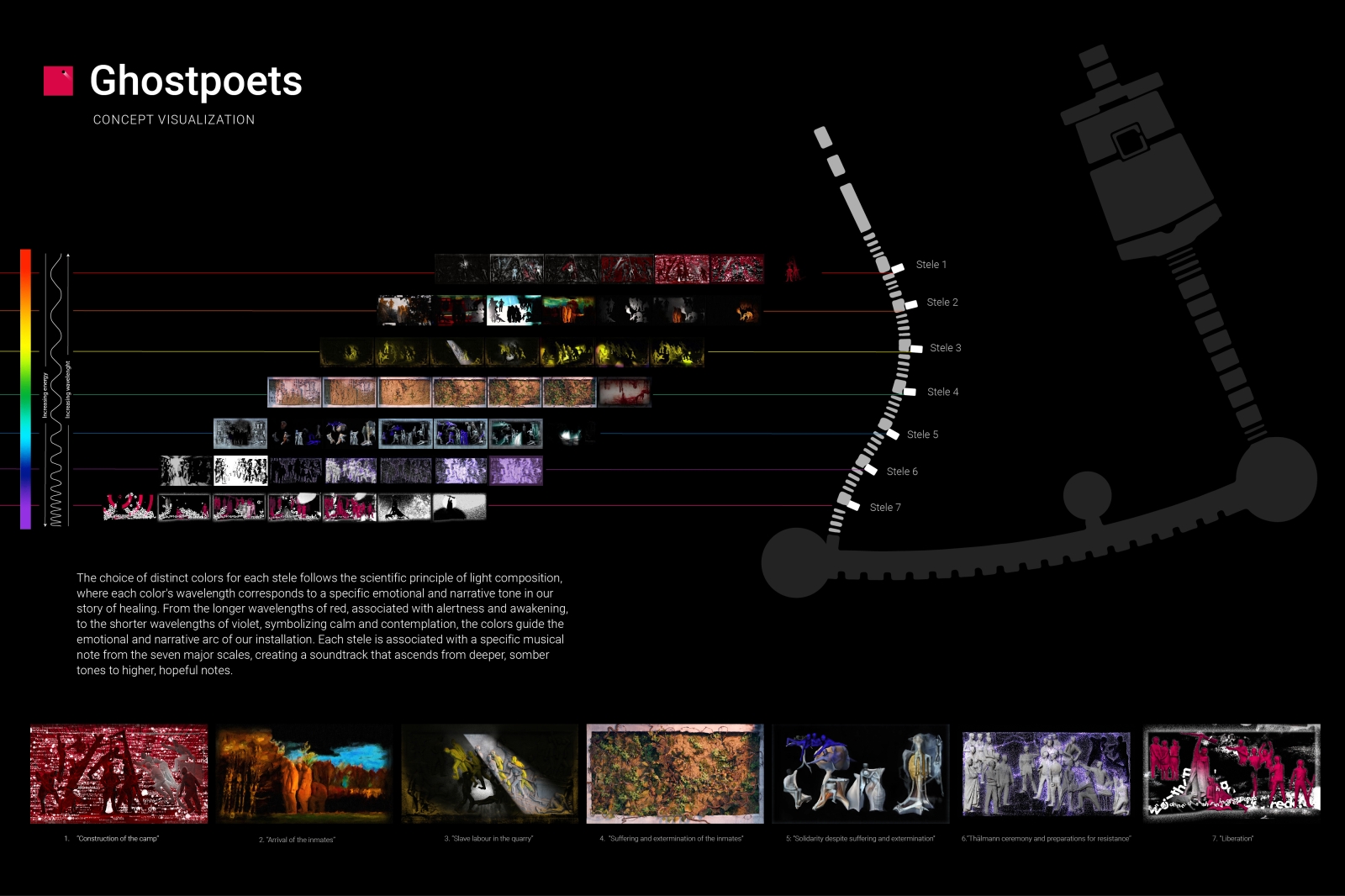This screenshot has height=896, width=1345.
Task: Click the wavelength sine wave diagram
Action: tap(56, 388)
